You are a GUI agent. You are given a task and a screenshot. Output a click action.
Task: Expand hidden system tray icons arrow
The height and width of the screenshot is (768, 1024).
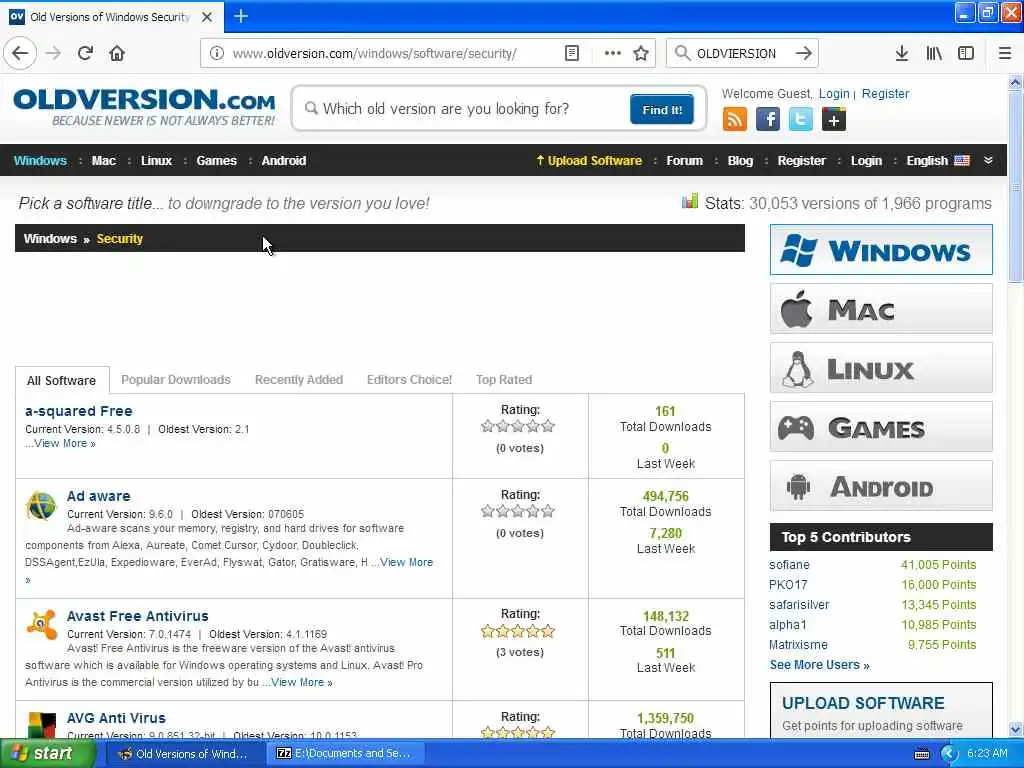tap(949, 754)
